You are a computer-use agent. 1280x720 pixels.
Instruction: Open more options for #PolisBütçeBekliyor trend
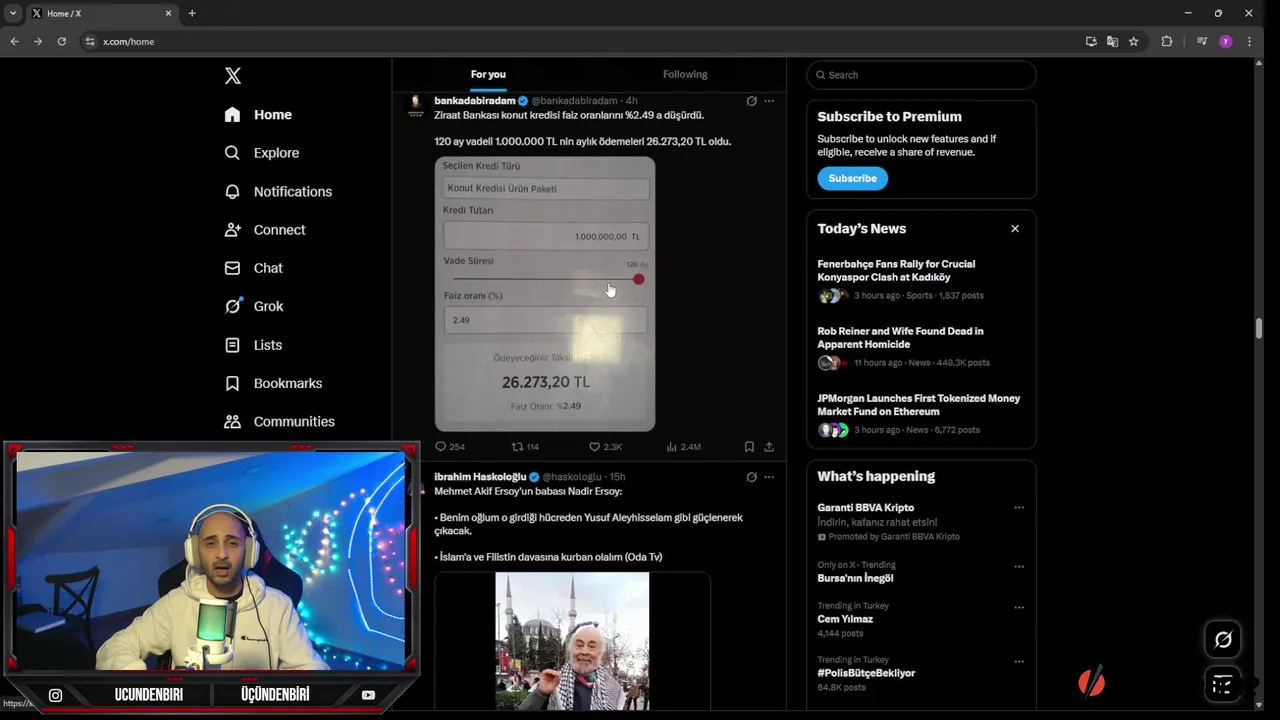1019,661
